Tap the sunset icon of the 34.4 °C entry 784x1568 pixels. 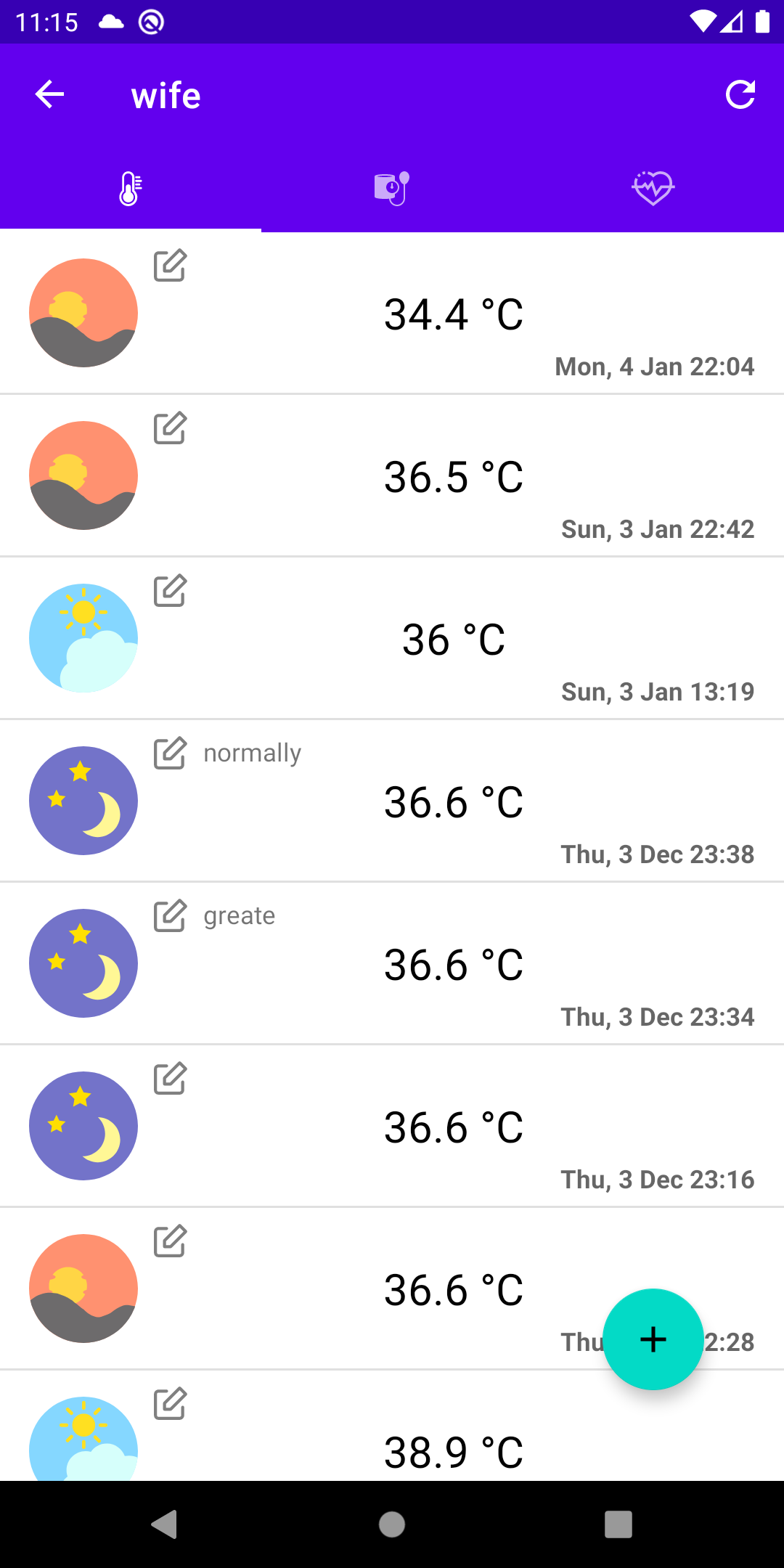tap(83, 313)
